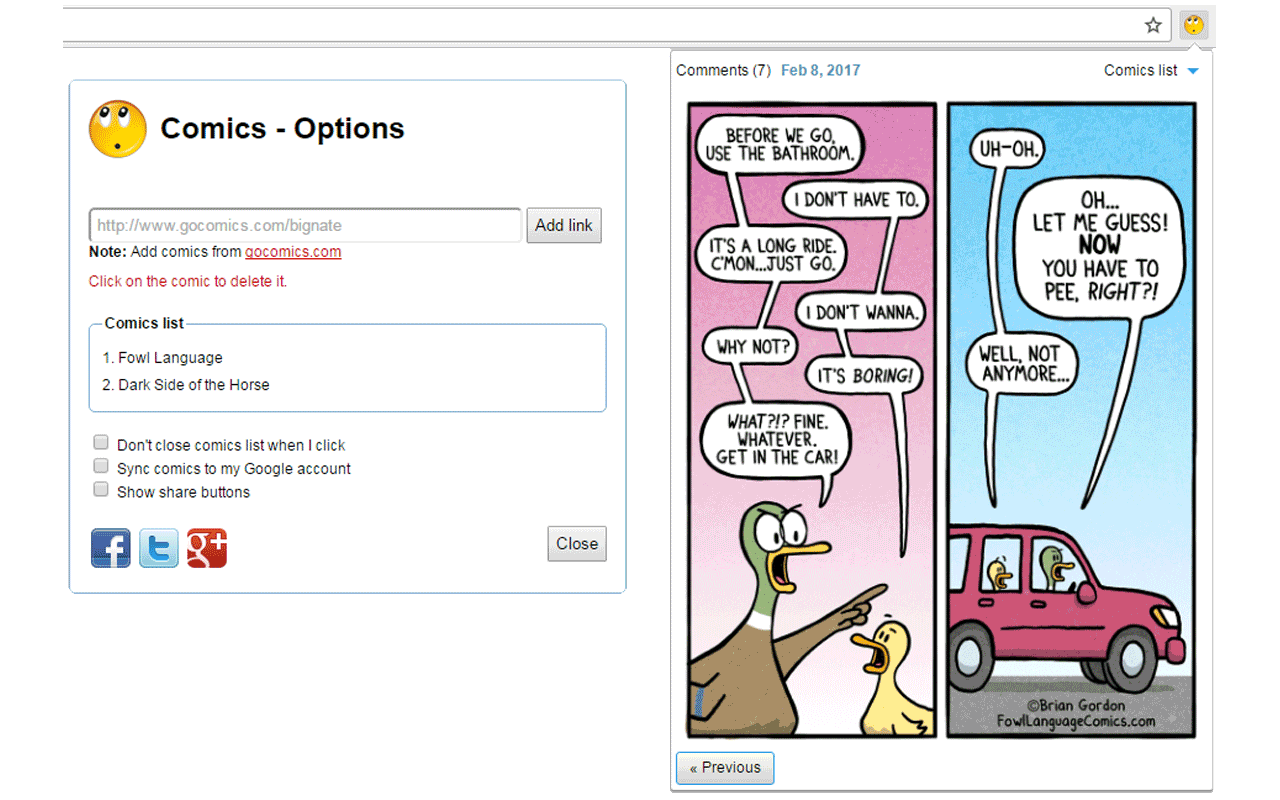Toggle "Sync comics to my Google account"

[101, 466]
